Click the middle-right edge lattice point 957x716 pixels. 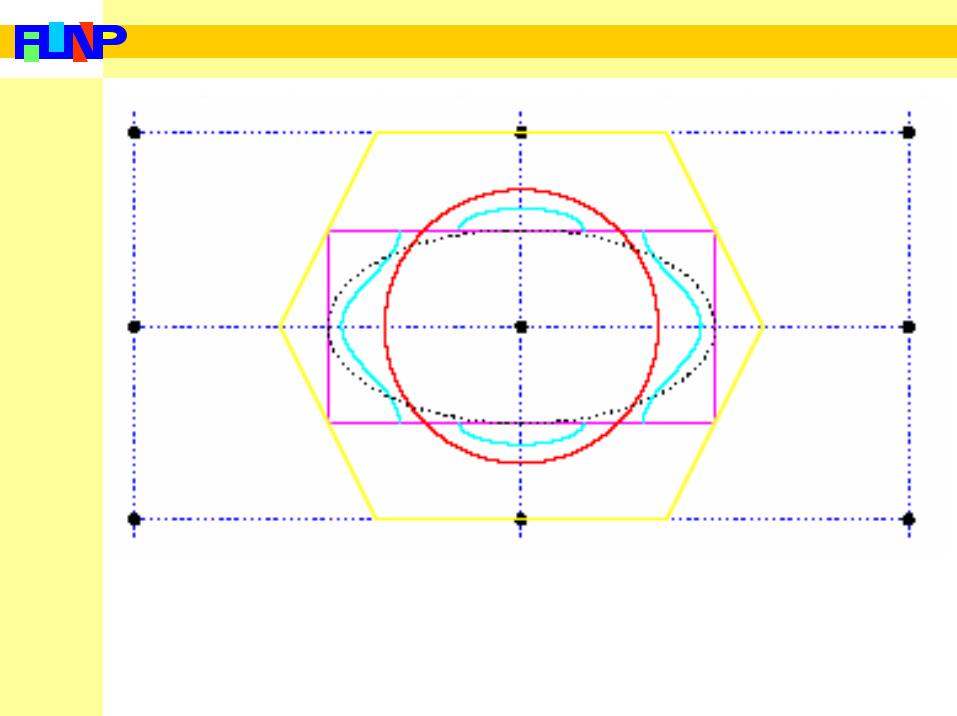coord(909,327)
